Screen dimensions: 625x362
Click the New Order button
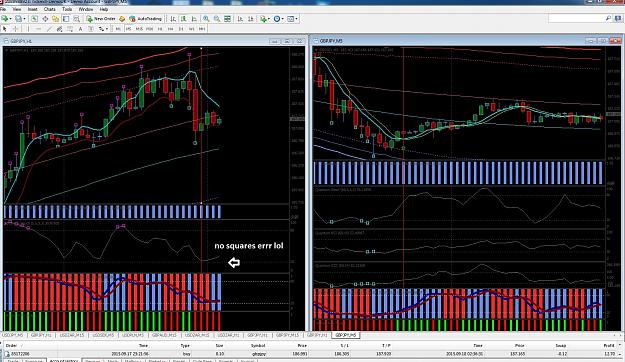click(x=101, y=19)
